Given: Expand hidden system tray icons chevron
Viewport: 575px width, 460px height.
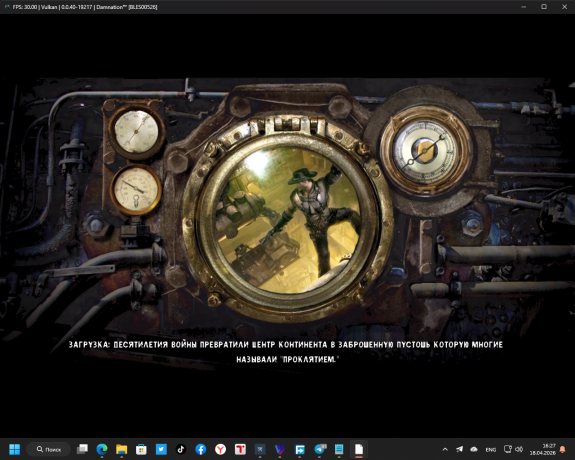Looking at the screenshot, I should pos(445,449).
